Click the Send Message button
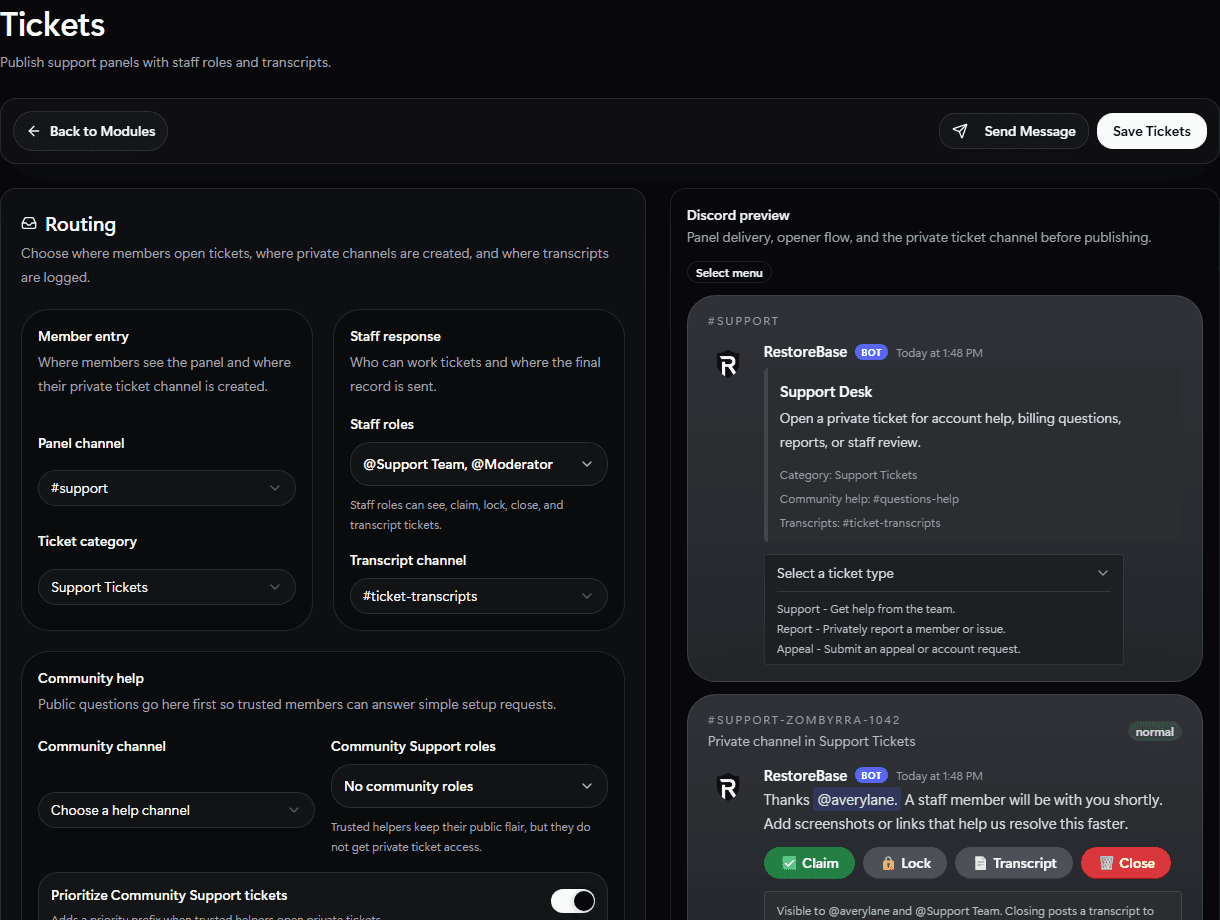The width and height of the screenshot is (1220, 920). click(1013, 131)
